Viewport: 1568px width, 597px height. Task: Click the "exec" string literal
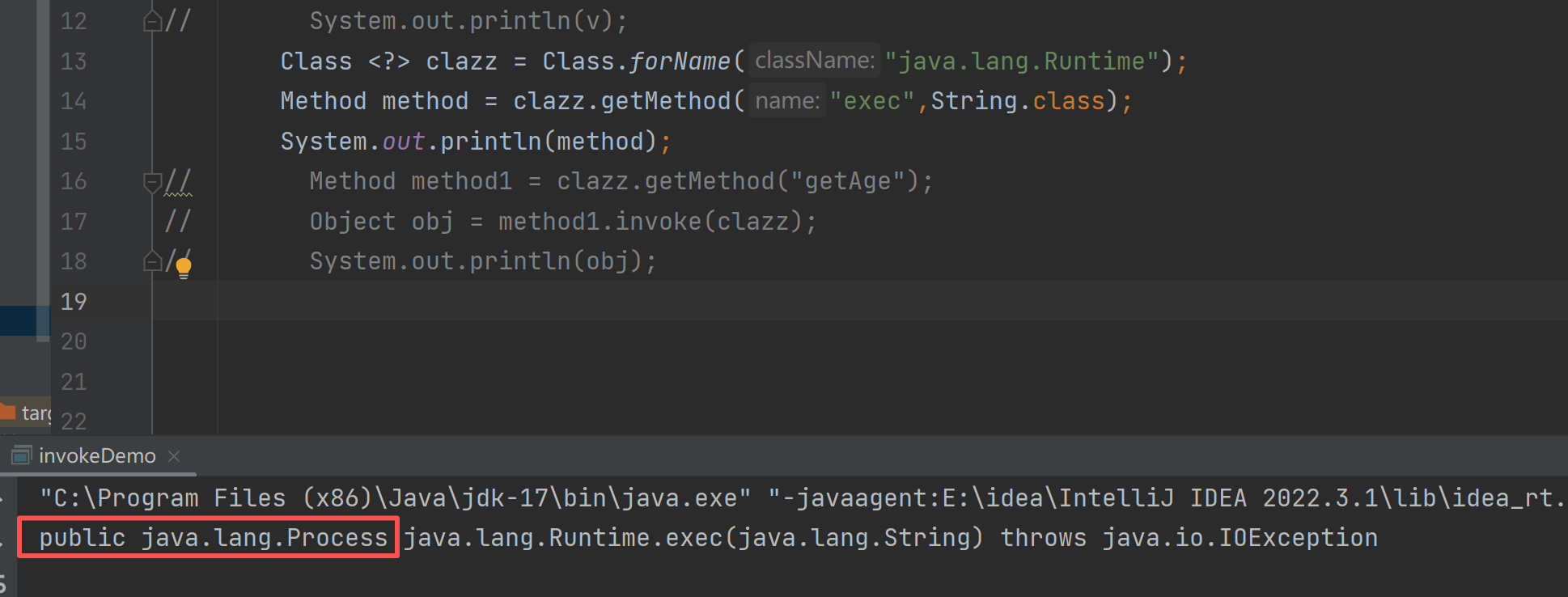(872, 101)
